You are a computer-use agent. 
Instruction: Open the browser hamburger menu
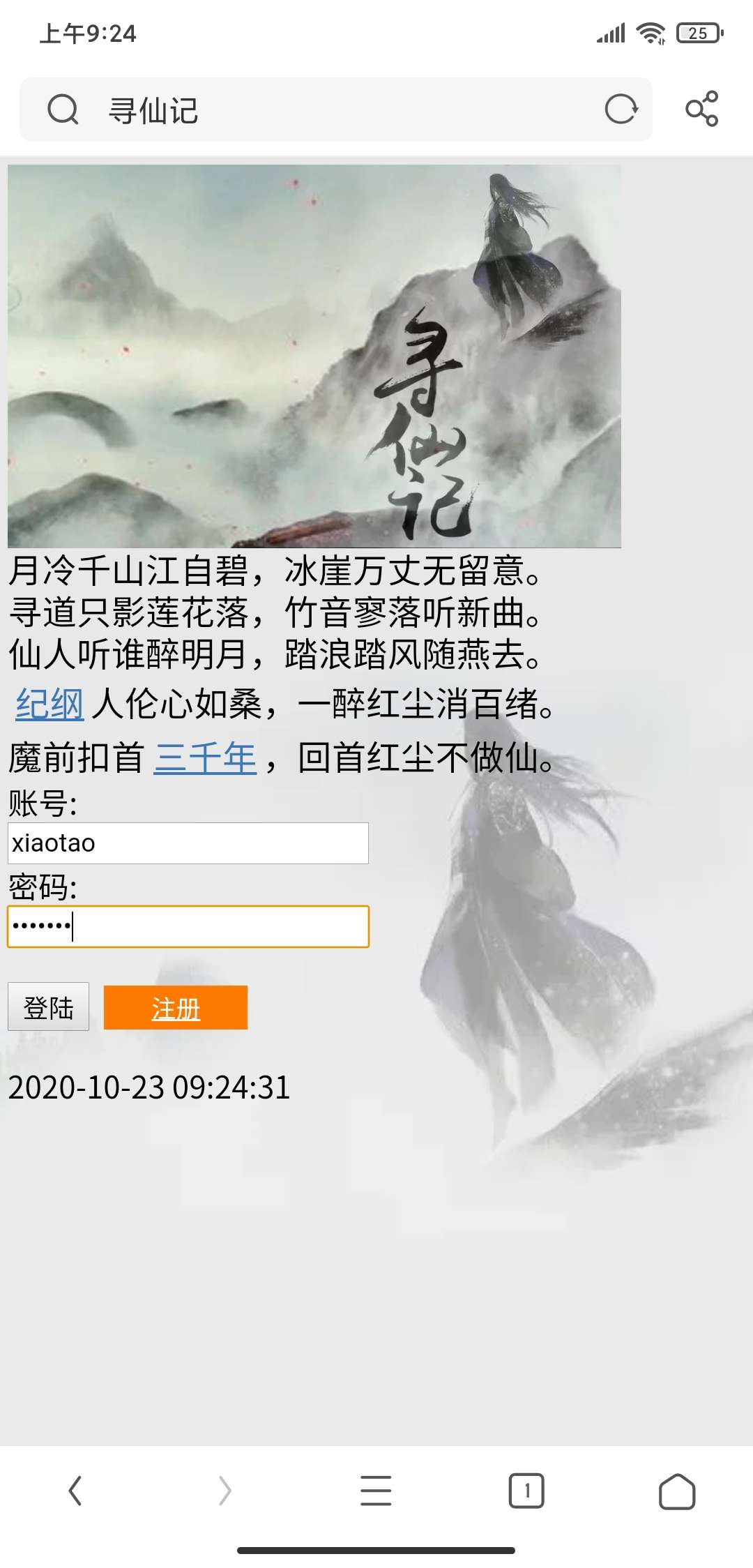pos(376,1491)
